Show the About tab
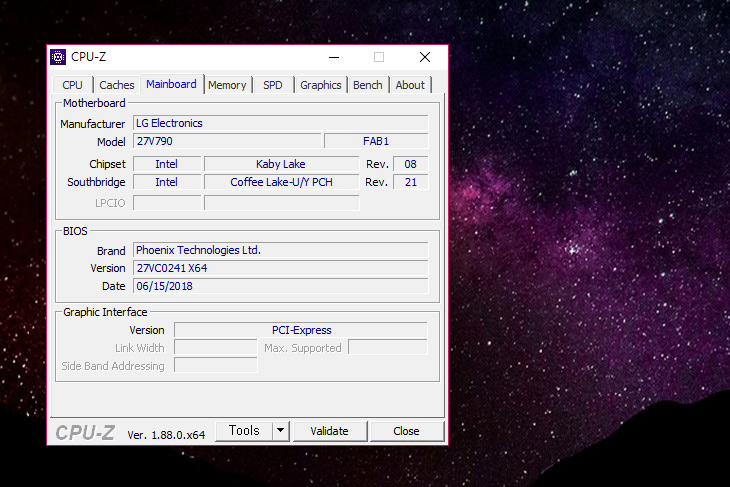The image size is (730, 487). [x=410, y=85]
